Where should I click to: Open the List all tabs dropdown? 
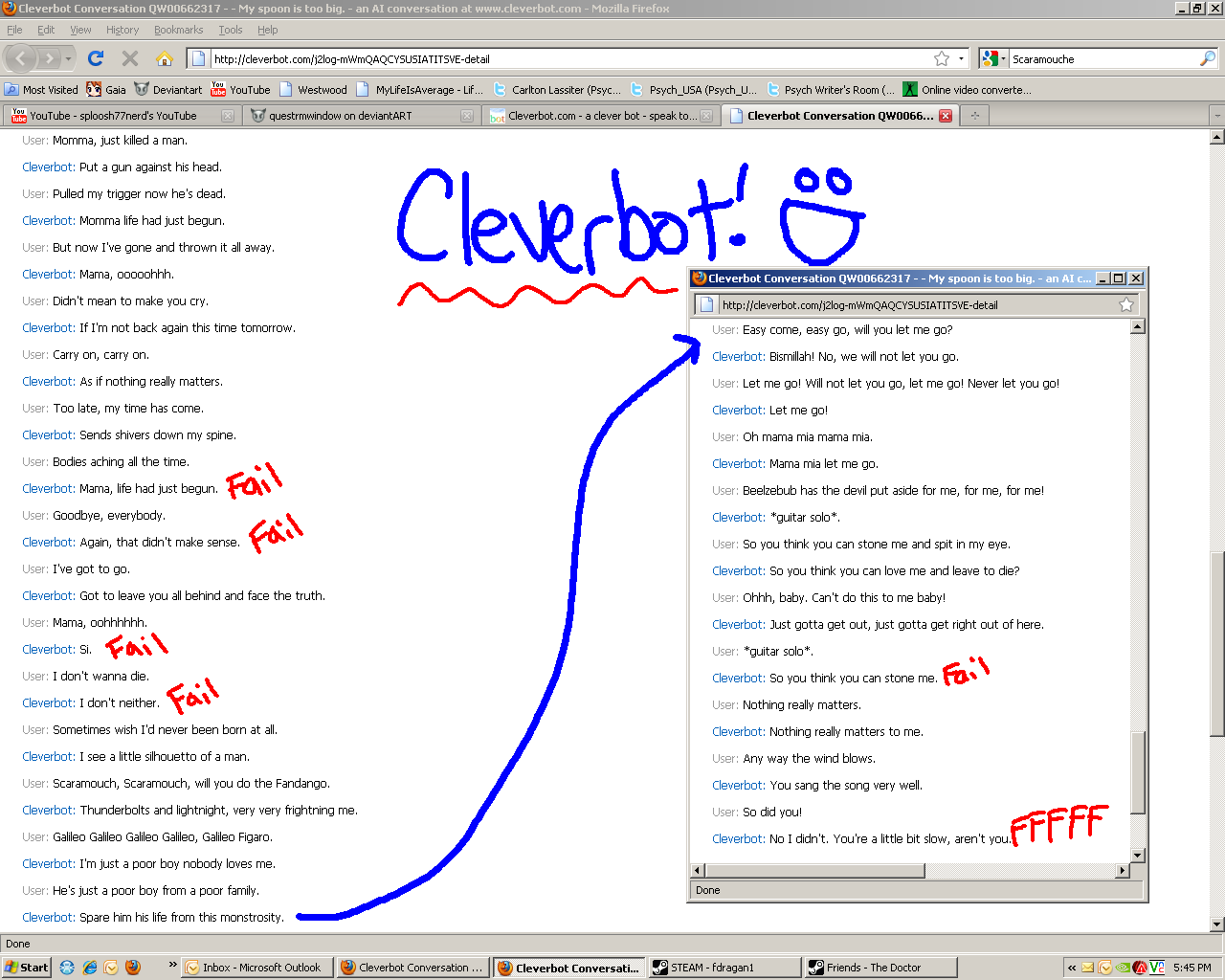(x=1216, y=116)
